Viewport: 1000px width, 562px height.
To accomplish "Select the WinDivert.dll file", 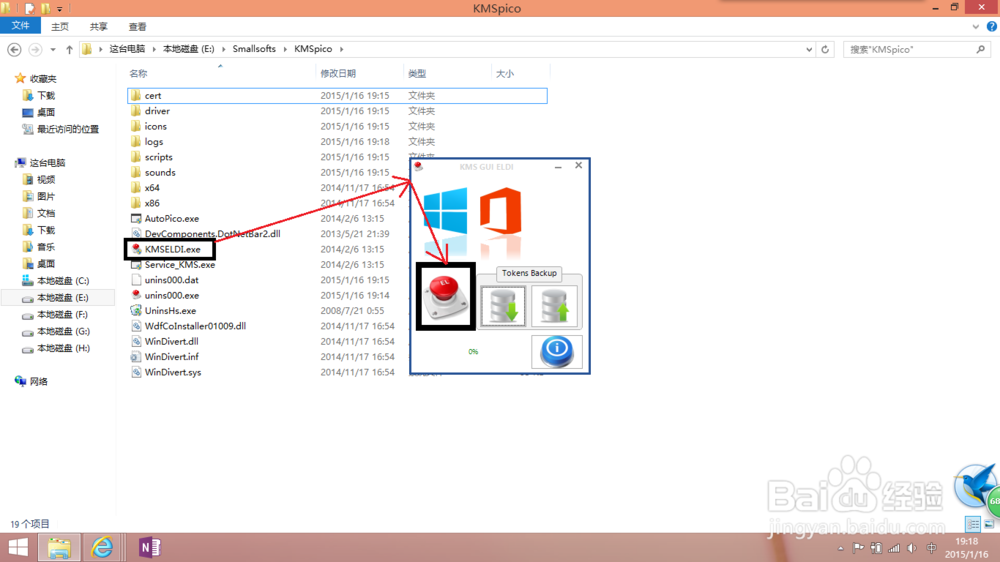I will [x=171, y=341].
